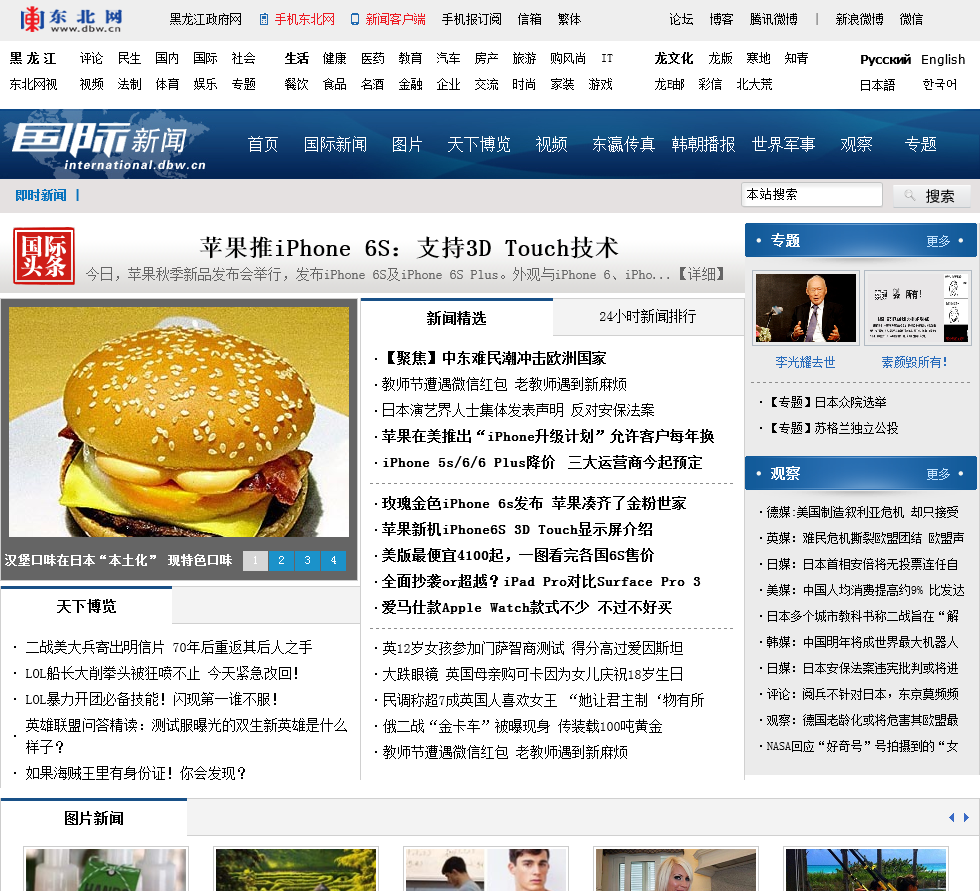
Task: Click the 国际新闻 international.dbw.cn banner logo
Action: coord(110,146)
